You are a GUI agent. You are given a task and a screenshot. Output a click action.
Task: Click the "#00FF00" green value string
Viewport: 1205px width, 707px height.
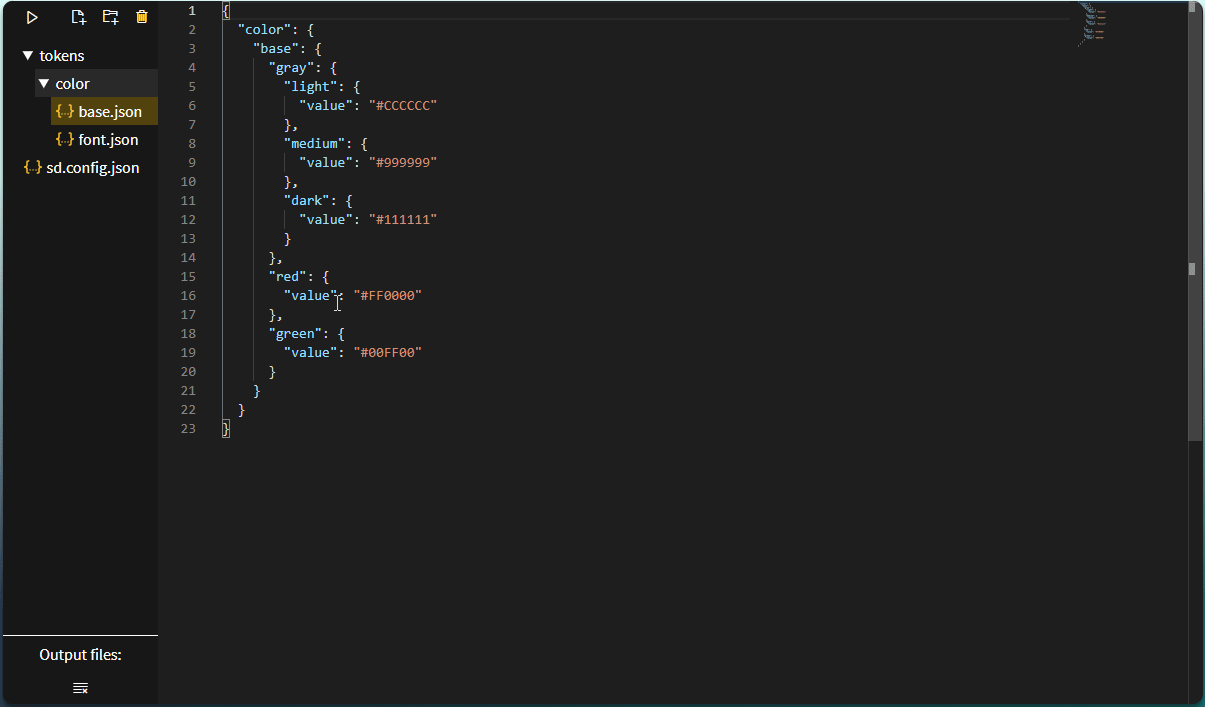(388, 353)
